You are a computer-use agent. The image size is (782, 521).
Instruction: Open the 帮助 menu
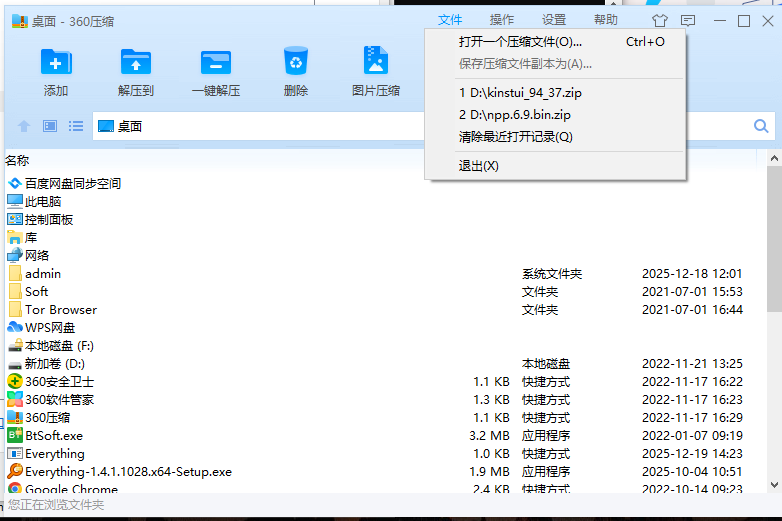[605, 20]
